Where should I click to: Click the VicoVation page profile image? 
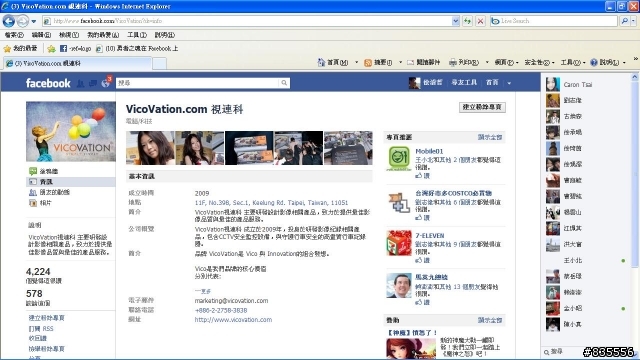71,131
